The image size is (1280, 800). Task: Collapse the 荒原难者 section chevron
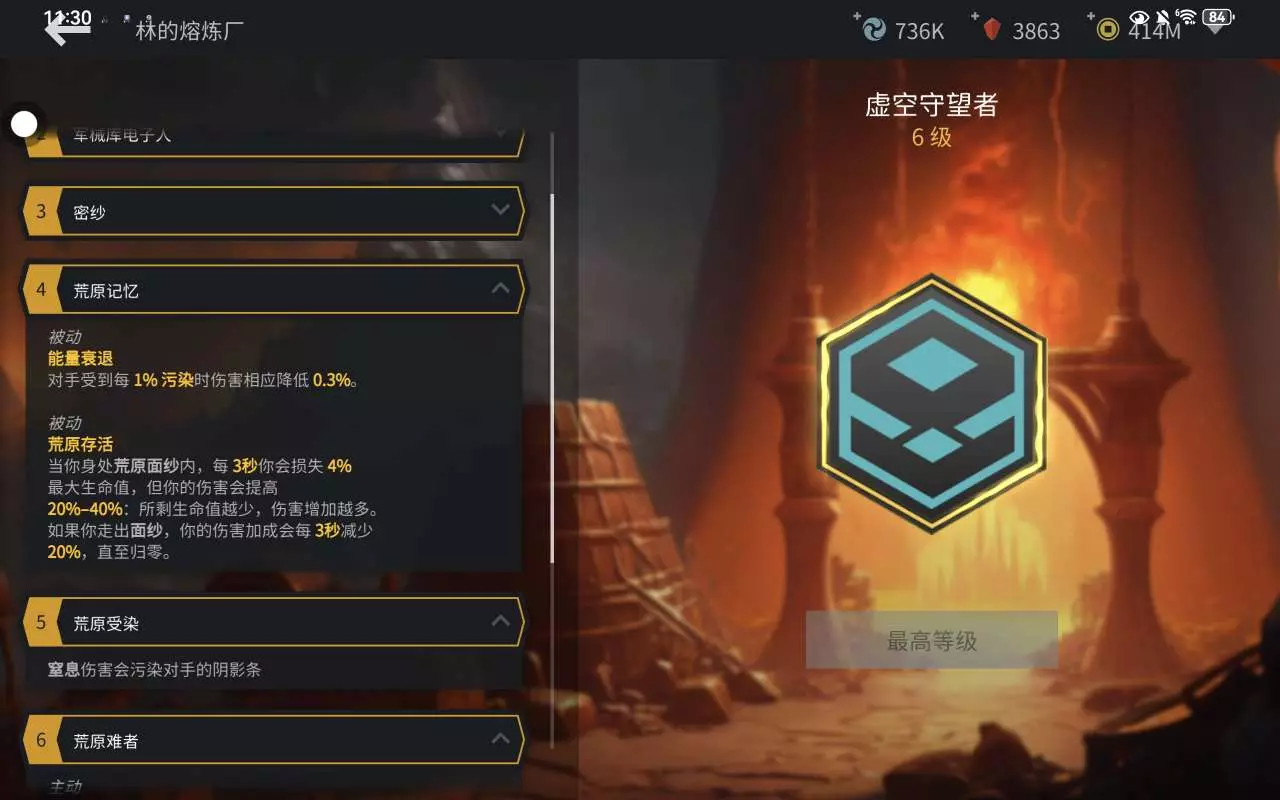[501, 740]
